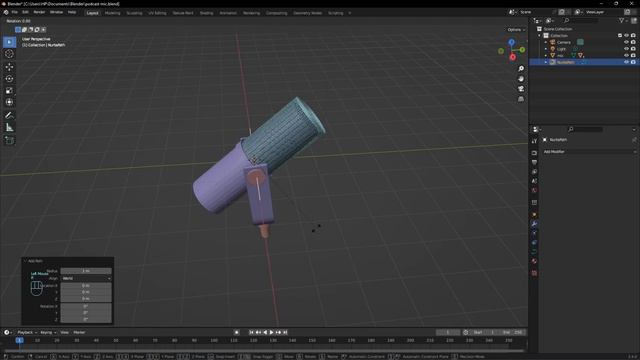Jump to the timeline start frame

click(x=251, y=332)
